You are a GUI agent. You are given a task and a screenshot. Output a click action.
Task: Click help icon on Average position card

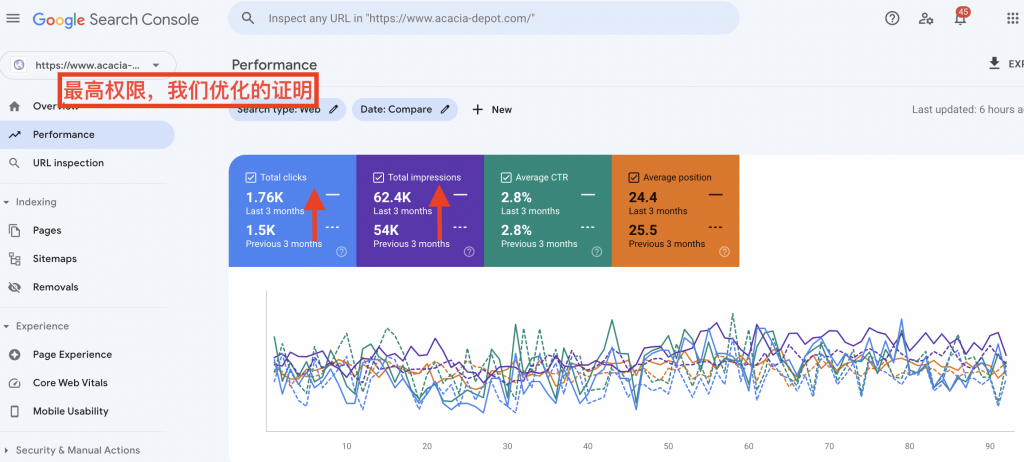[724, 252]
